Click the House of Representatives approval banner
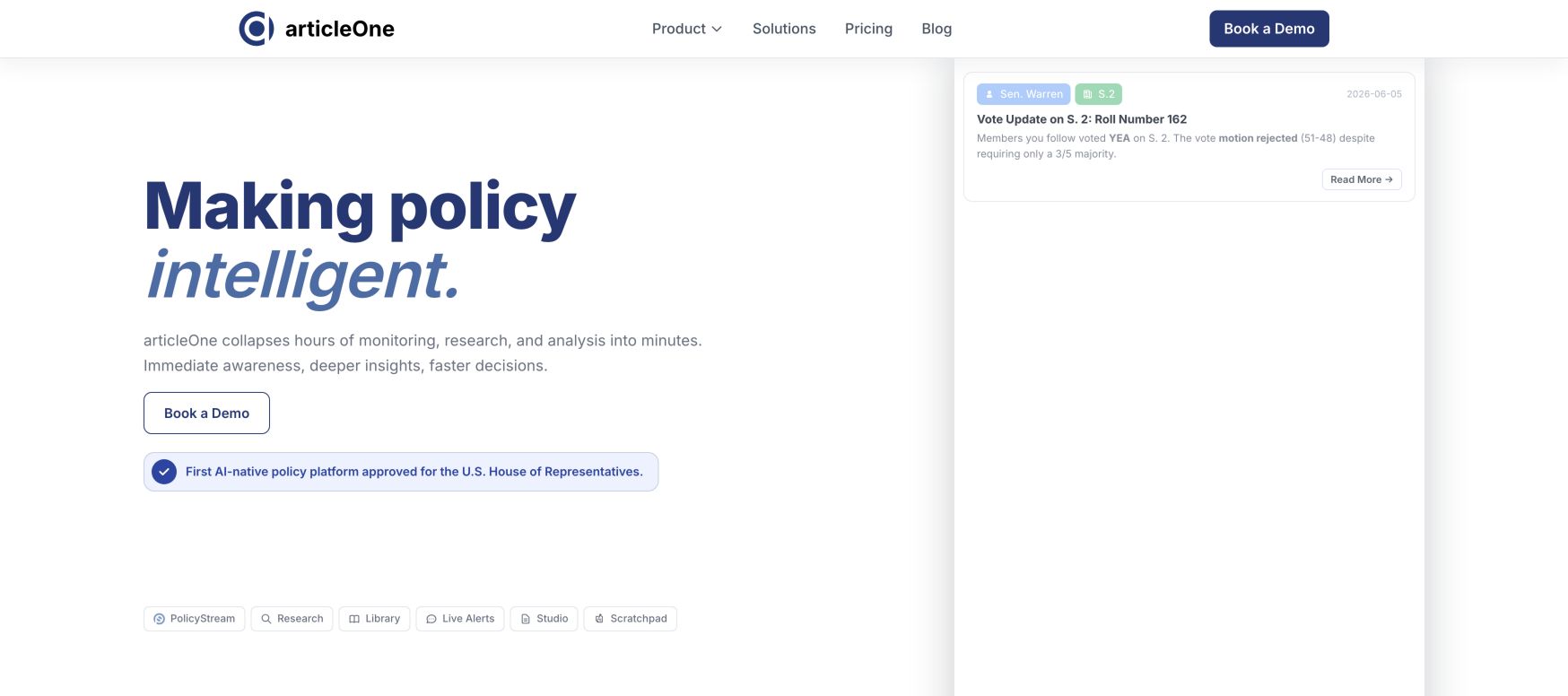This screenshot has width=1568, height=696. (401, 472)
